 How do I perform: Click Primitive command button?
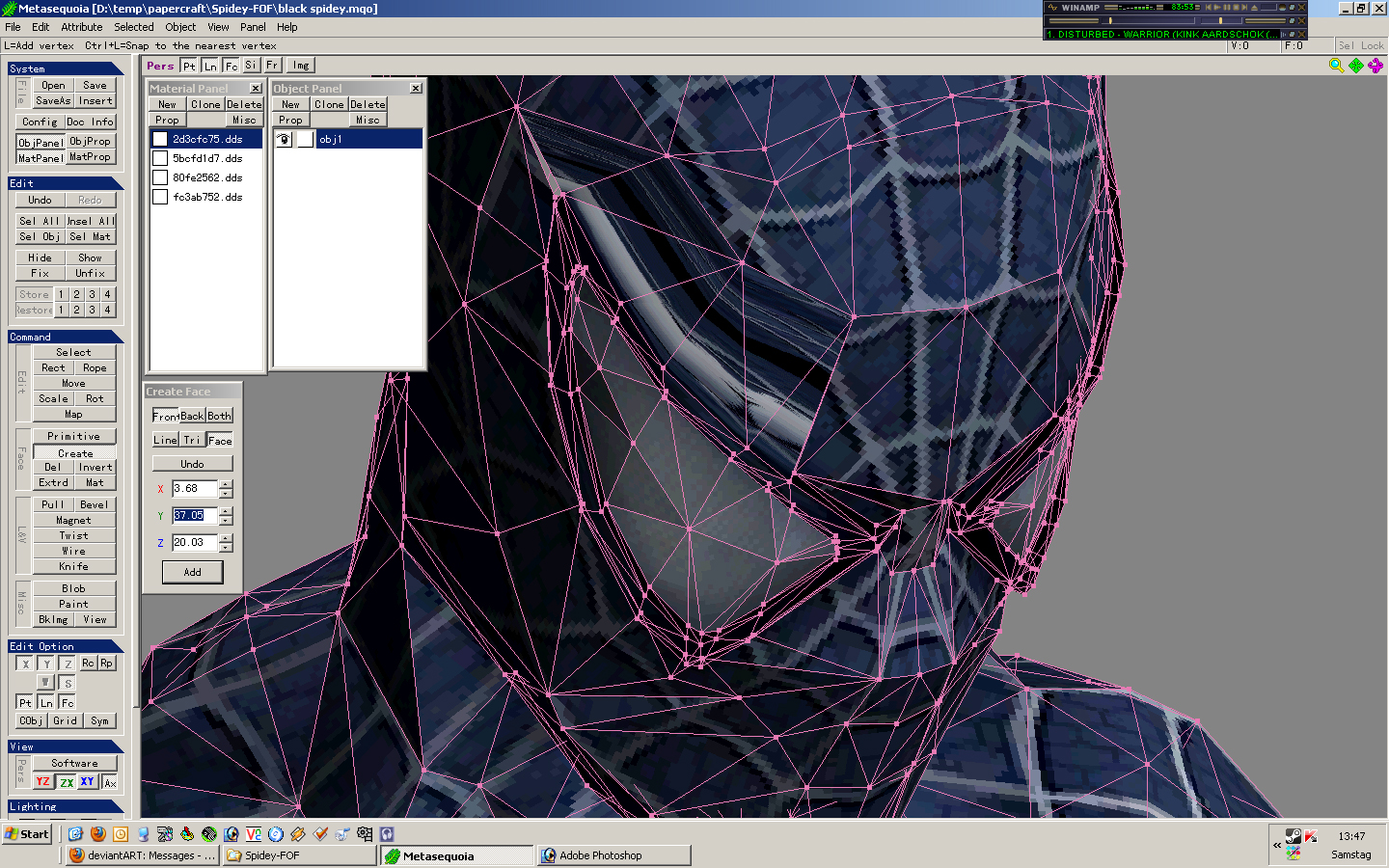click(x=74, y=436)
